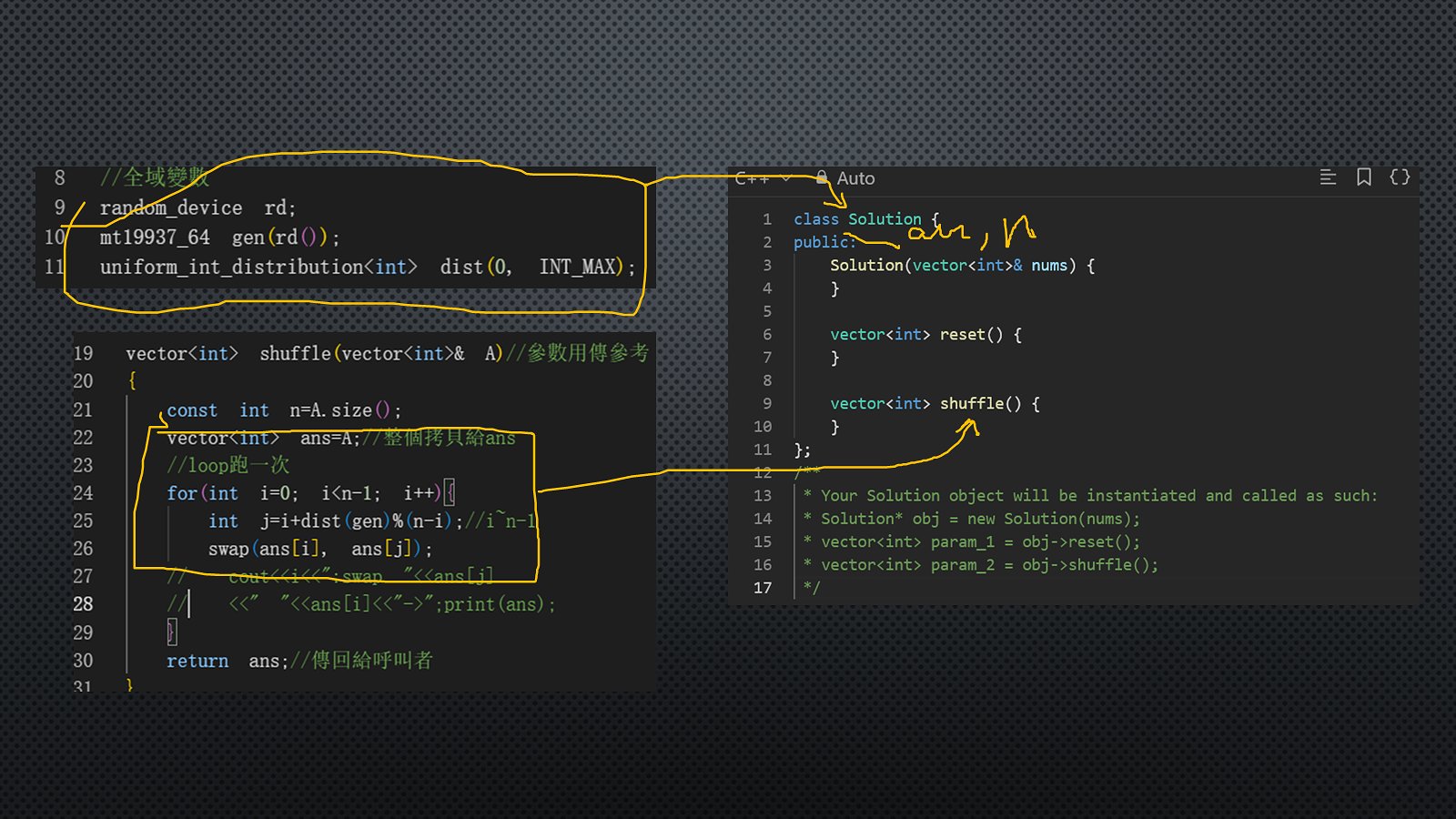
Task: Click line number 6 in the Solution editor
Action: point(767,335)
